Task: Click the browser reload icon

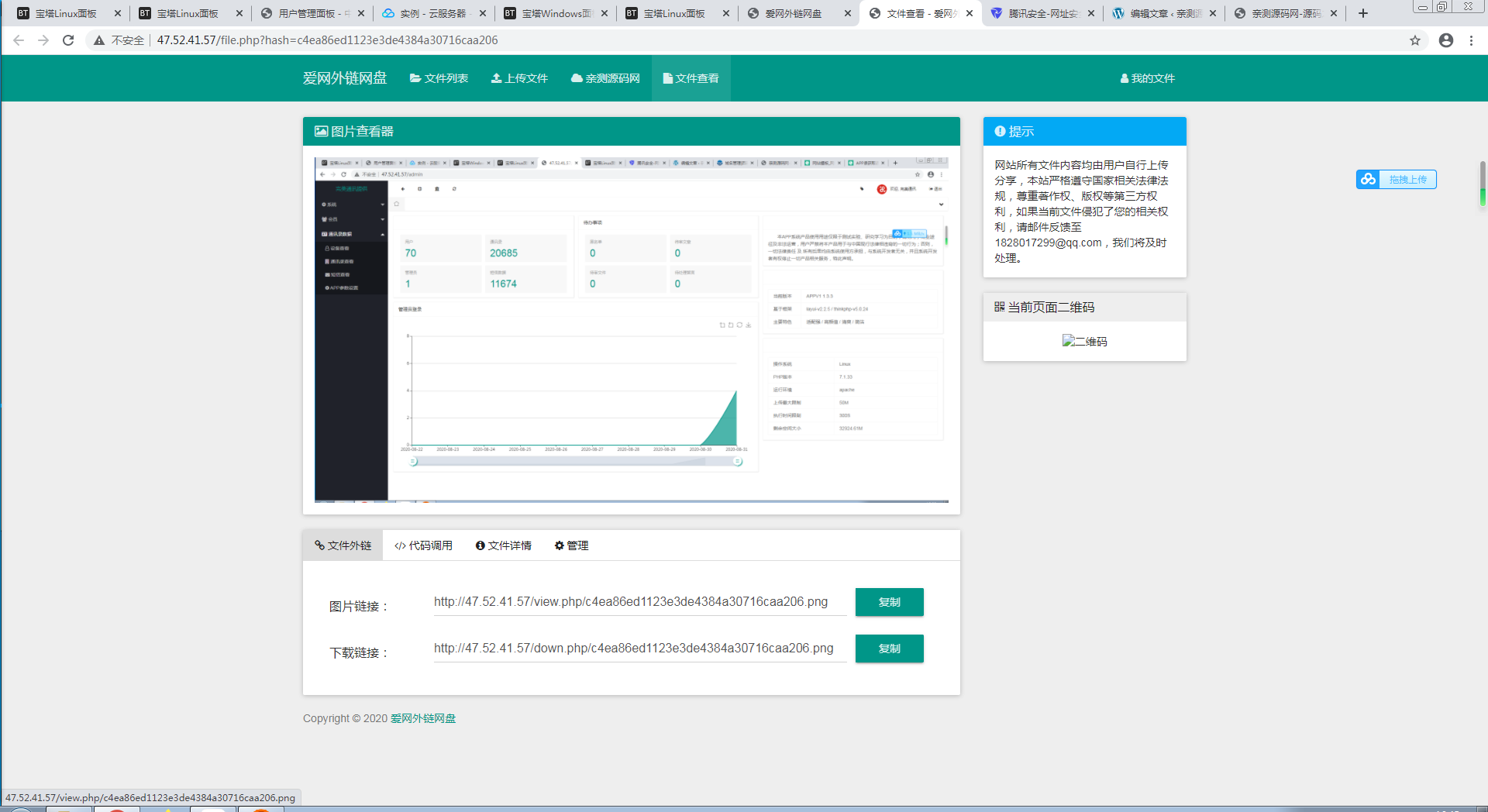Action: pyautogui.click(x=68, y=40)
